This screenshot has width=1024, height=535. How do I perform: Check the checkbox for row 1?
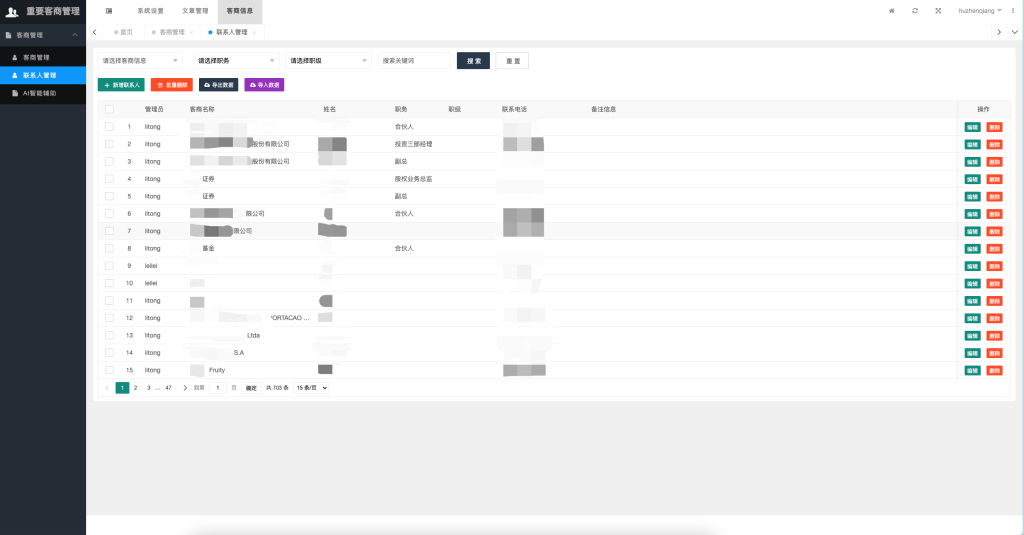pos(109,127)
